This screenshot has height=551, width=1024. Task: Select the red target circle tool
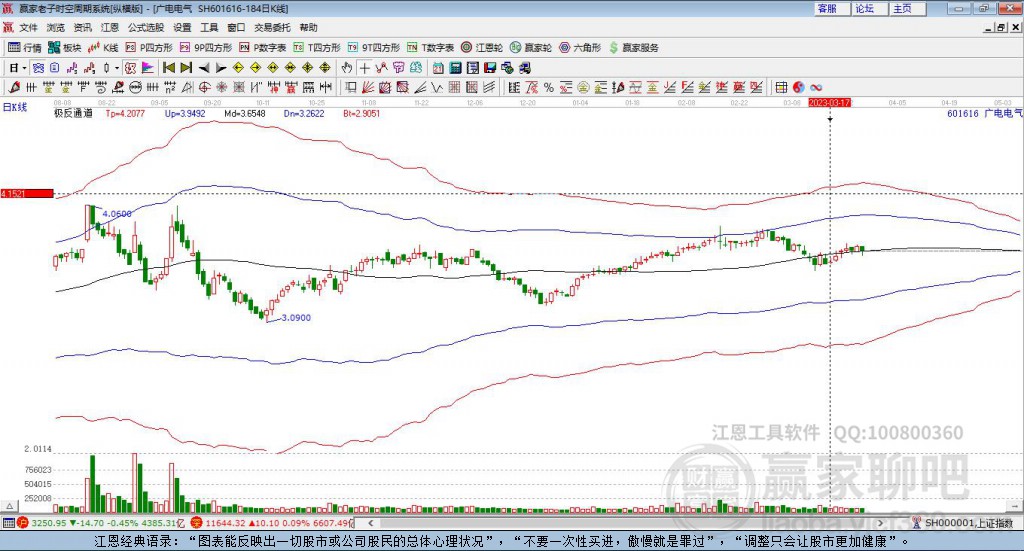coord(204,87)
